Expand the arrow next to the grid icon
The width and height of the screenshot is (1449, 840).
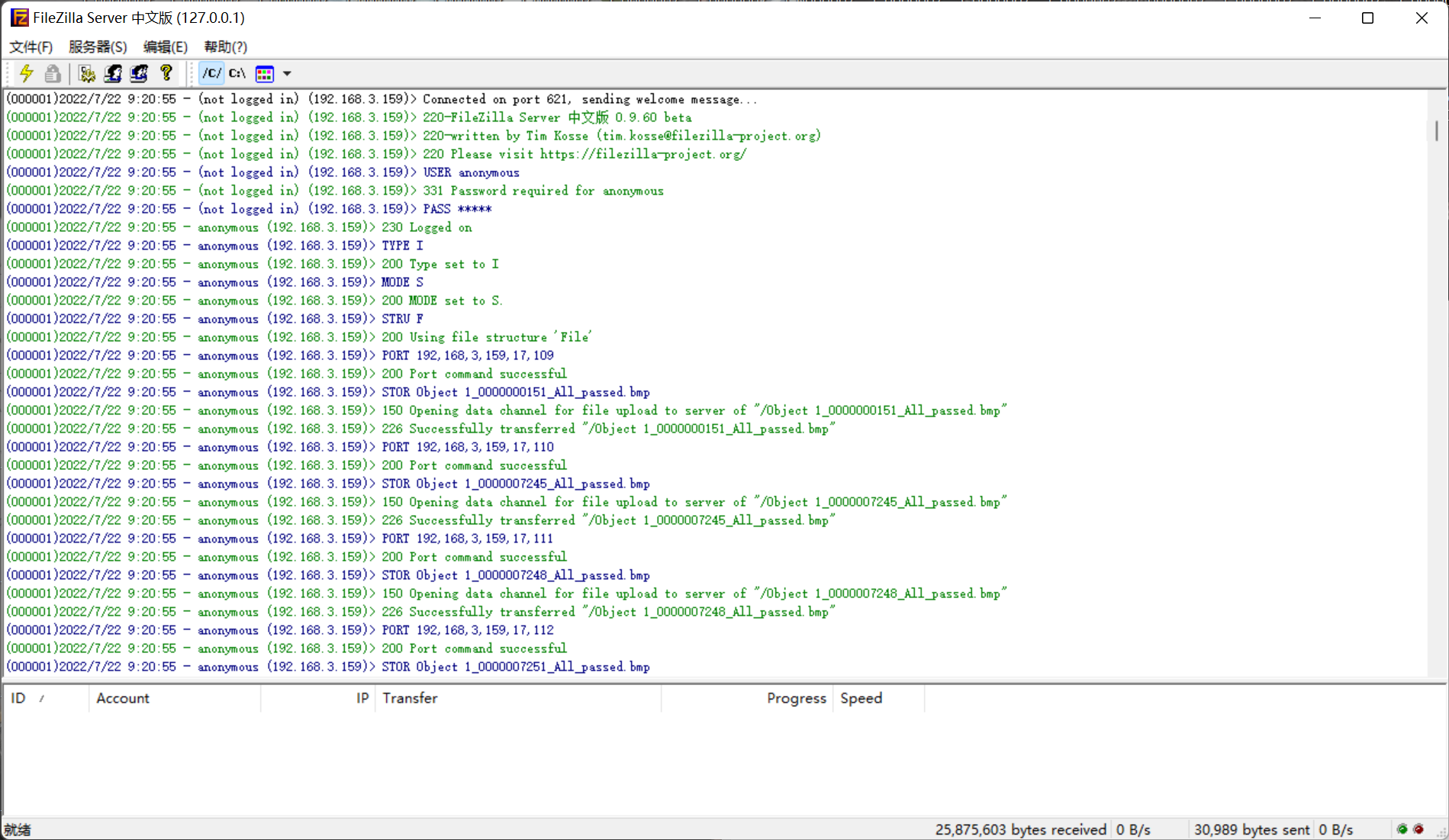287,74
